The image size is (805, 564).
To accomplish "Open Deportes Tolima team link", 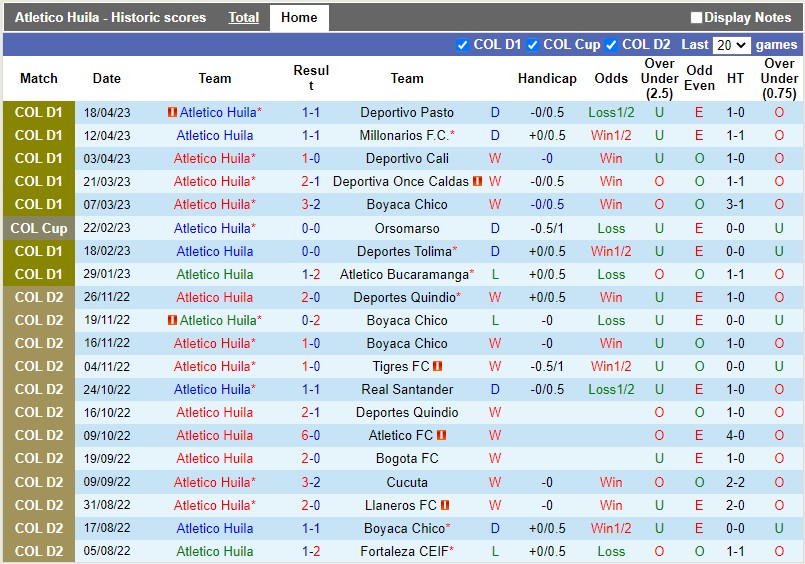I will (x=407, y=251).
